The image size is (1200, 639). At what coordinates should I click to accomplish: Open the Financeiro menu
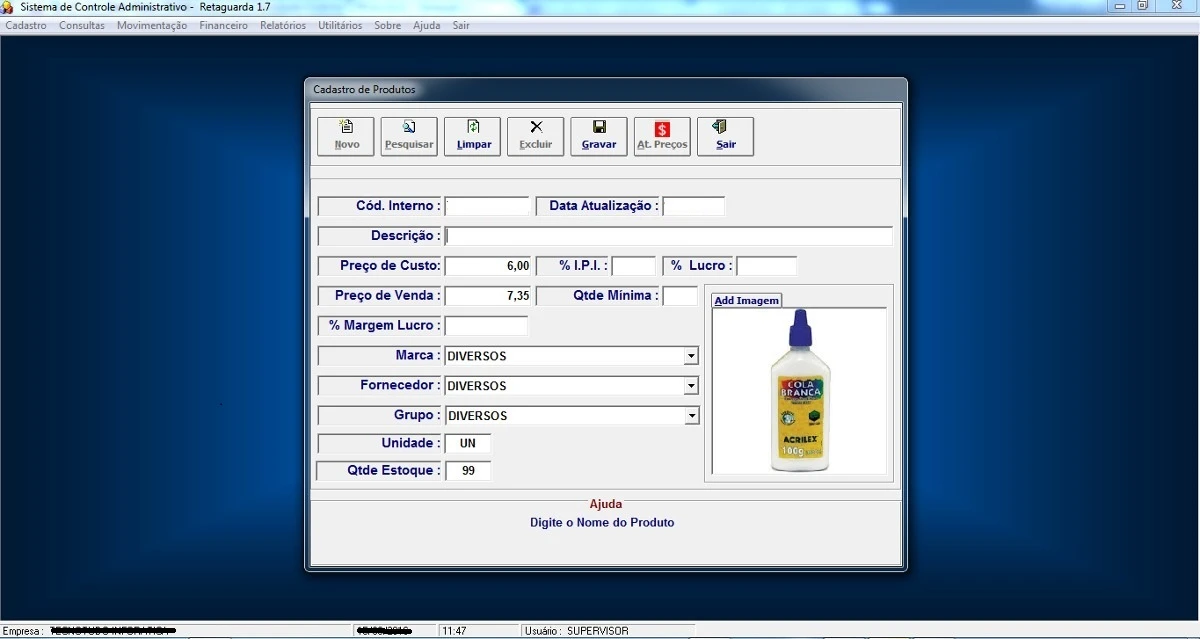[x=223, y=26]
